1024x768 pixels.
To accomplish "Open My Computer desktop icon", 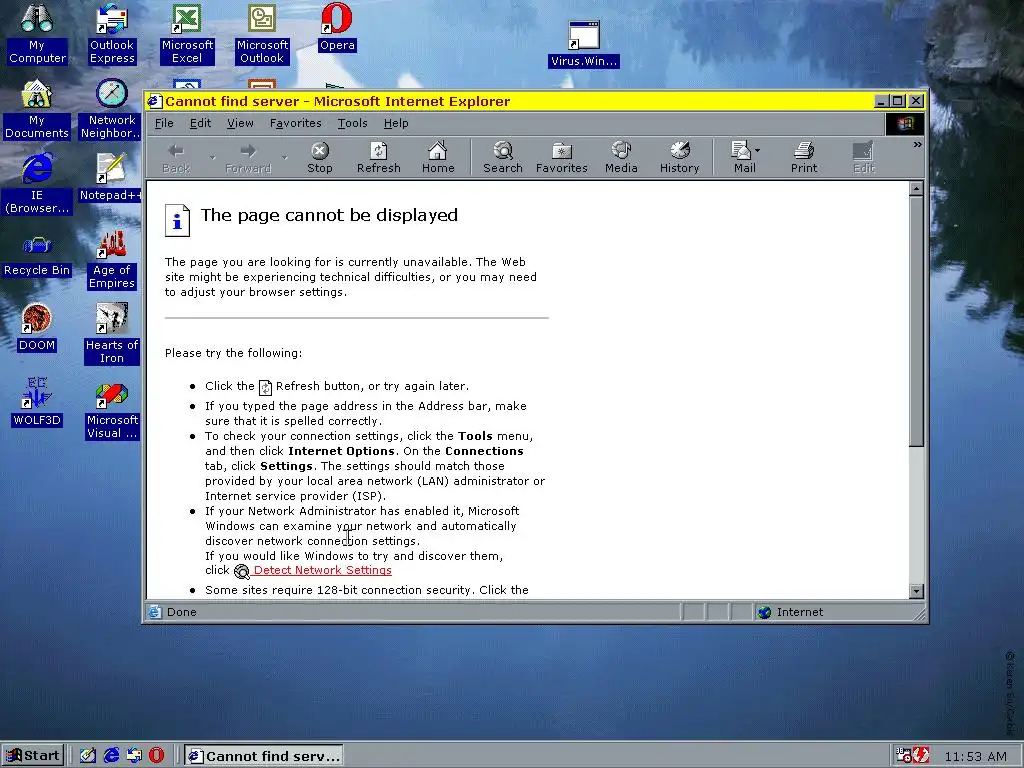I will tap(37, 34).
